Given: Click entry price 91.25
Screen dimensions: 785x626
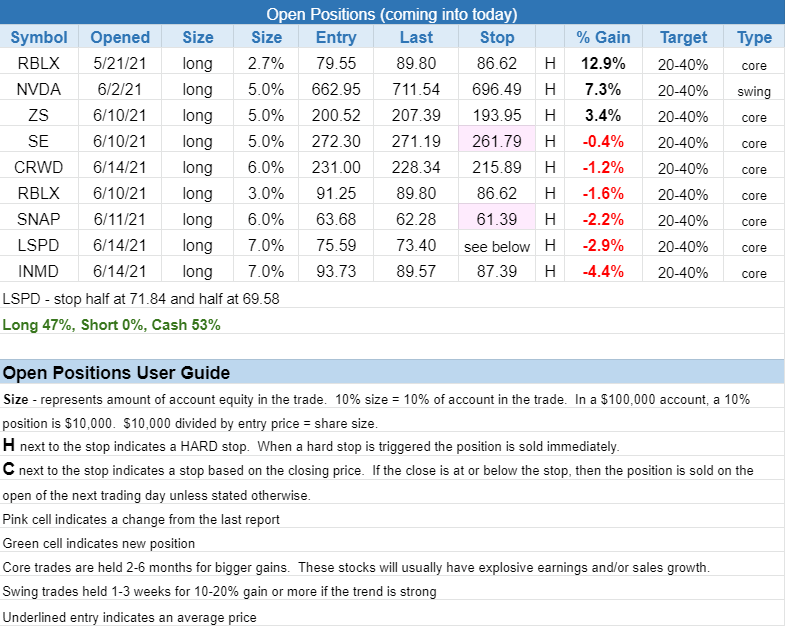Looking at the screenshot, I should tap(336, 193).
